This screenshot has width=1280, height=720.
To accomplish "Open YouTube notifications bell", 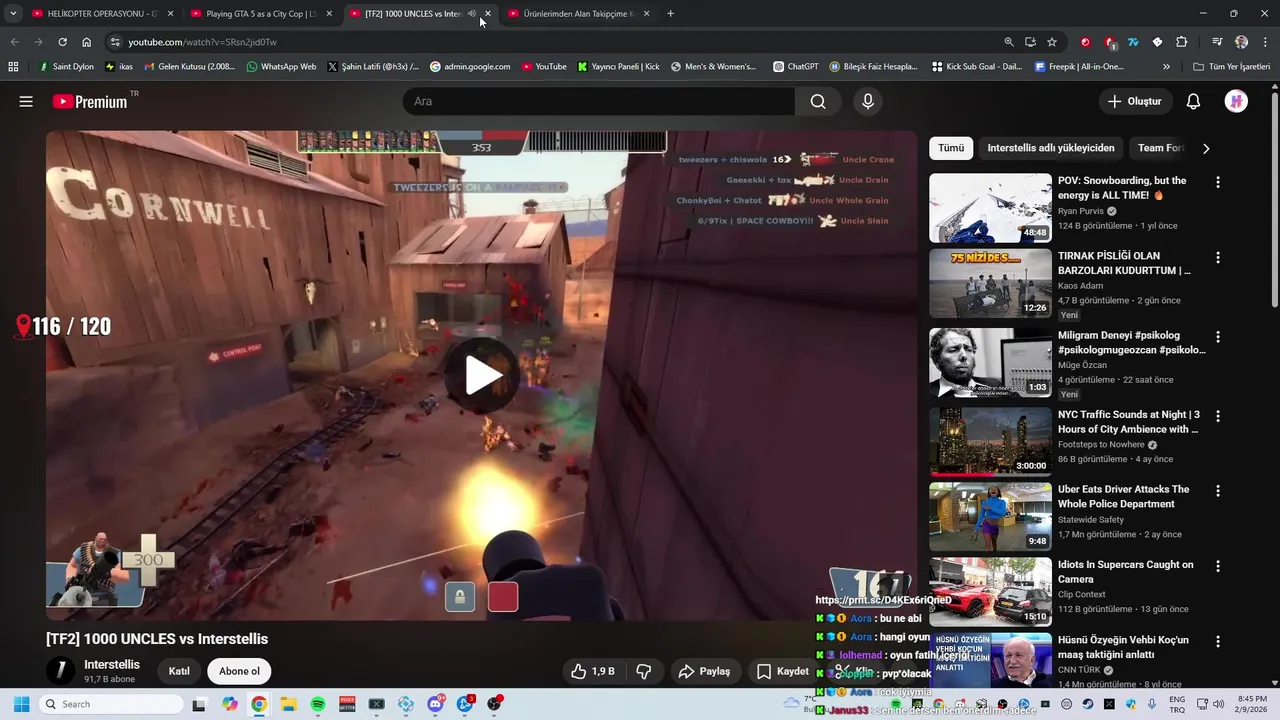I will click(x=1193, y=101).
